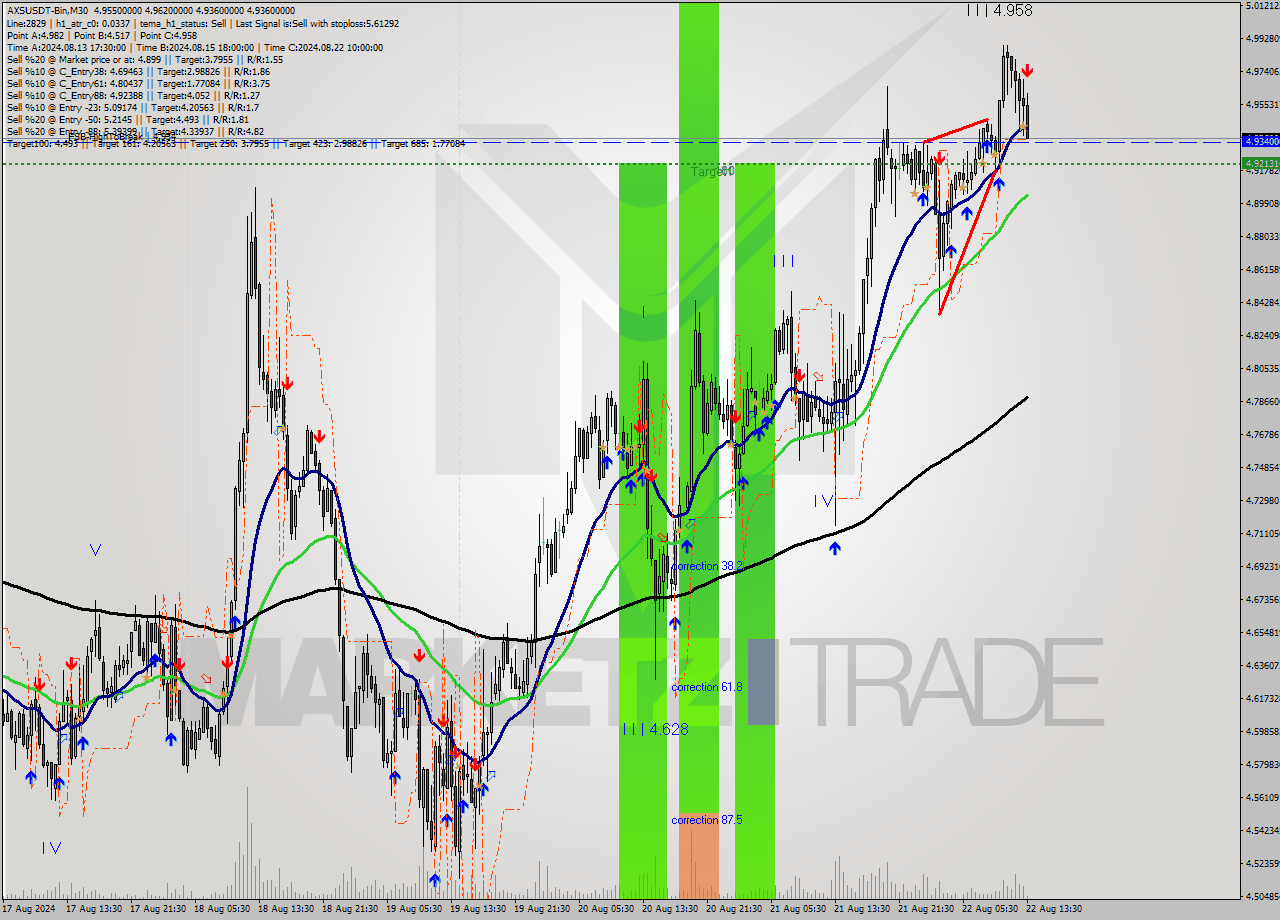Click the '19 Aug 05:30' time label

(414, 909)
